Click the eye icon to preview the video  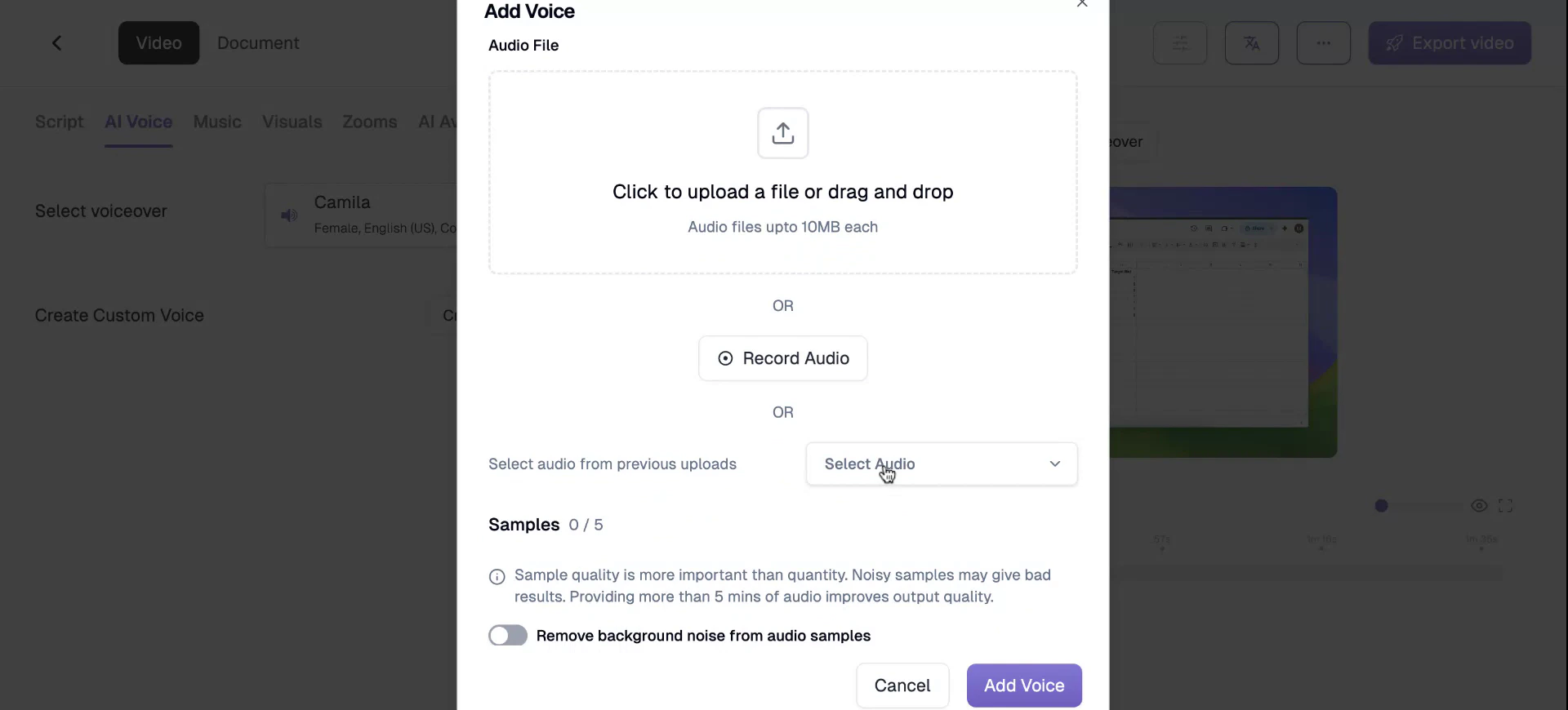click(1479, 506)
